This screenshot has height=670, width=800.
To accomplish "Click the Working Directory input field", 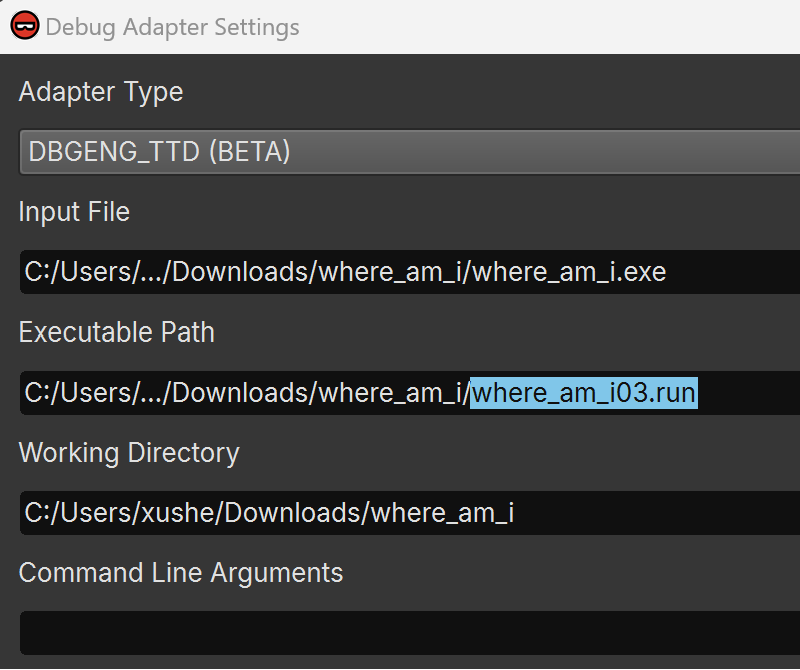I will point(410,513).
